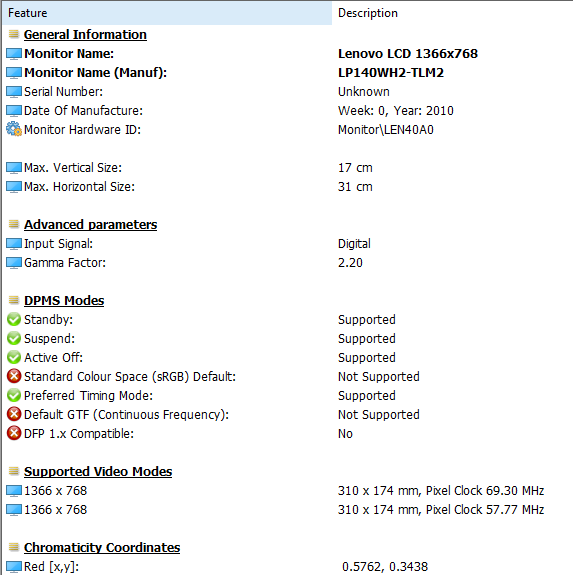Click green check icon beside Active Off
This screenshot has width=573, height=575.
click(14, 358)
